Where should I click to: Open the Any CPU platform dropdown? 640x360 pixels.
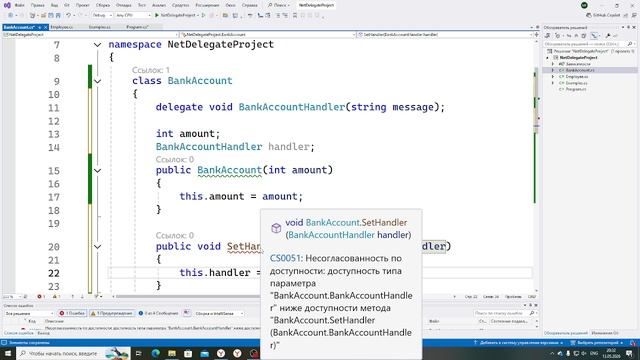click(x=133, y=15)
